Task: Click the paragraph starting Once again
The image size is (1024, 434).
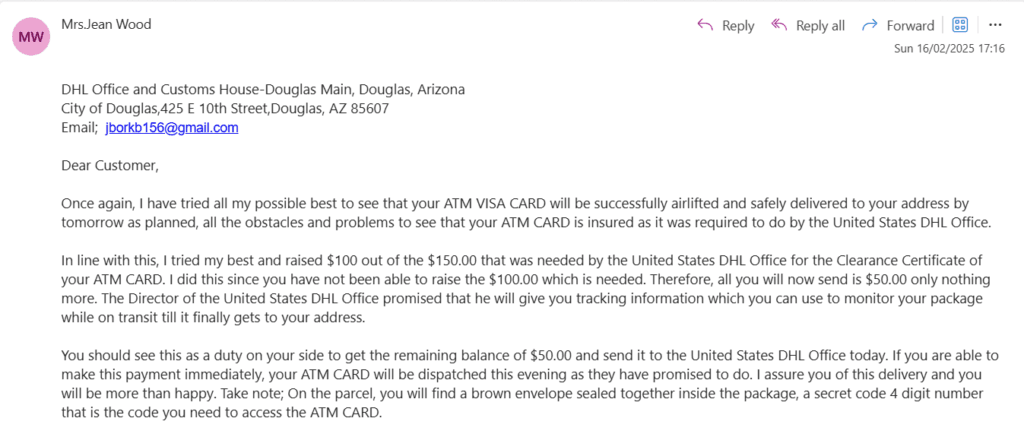Action: 526,213
